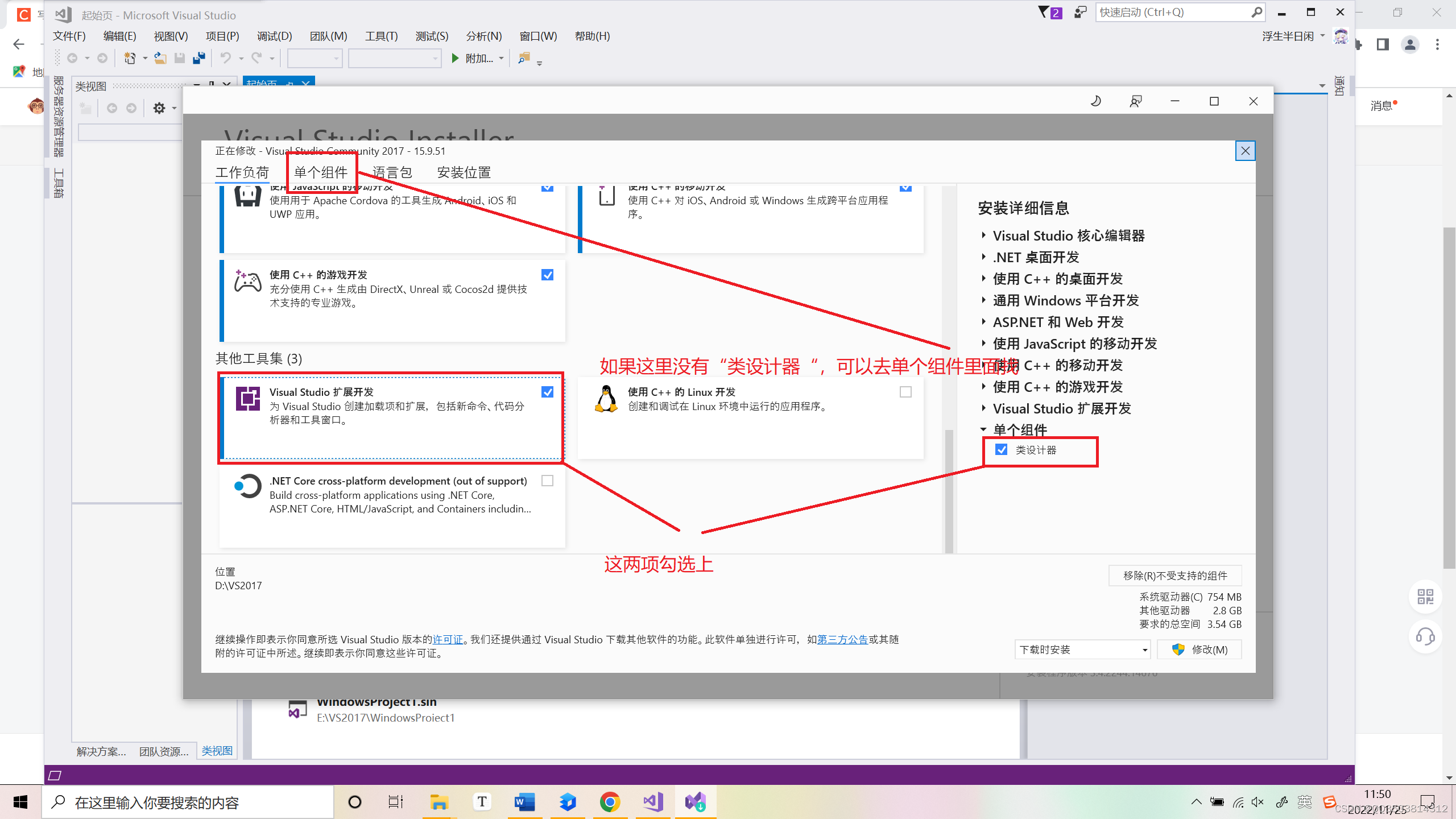Image resolution: width=1456 pixels, height=819 pixels.
Task: Open the 许可证 link
Action: (447, 639)
